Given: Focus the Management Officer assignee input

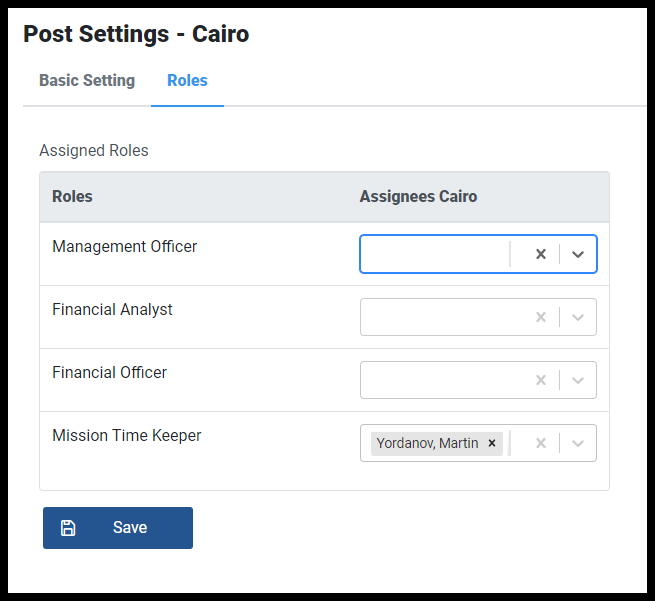Looking at the screenshot, I should 434,254.
